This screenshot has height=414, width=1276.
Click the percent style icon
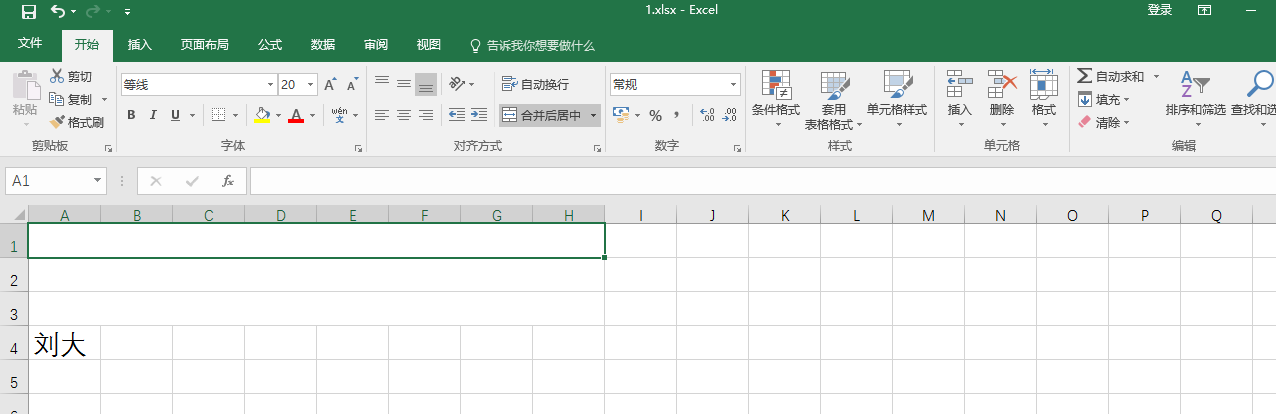click(x=655, y=115)
